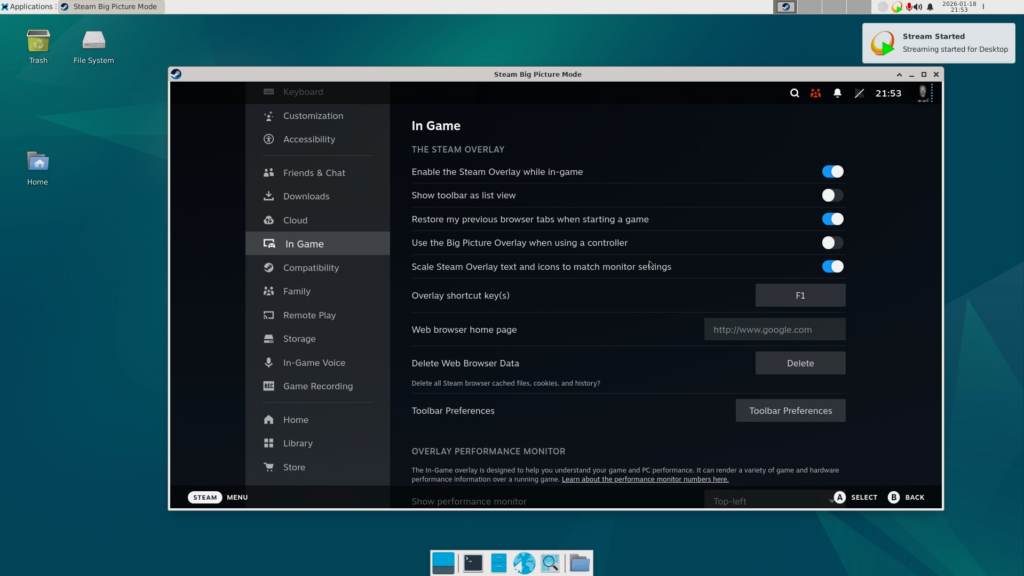Open the Toolbar Preferences button

click(790, 411)
